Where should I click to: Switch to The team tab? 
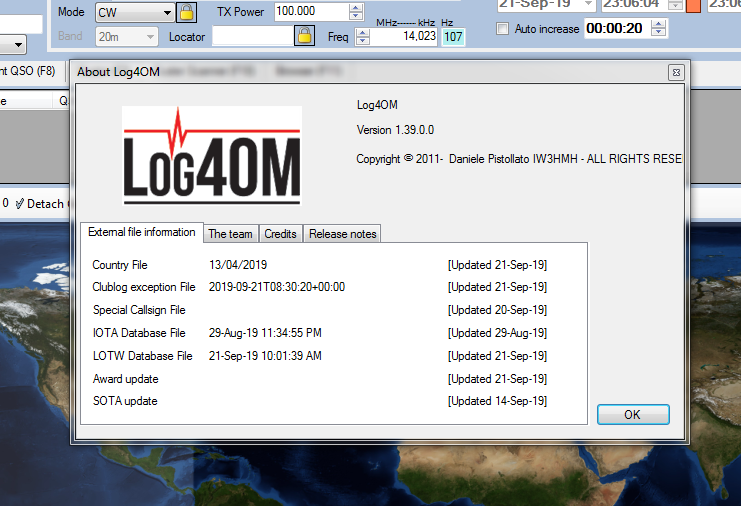tap(231, 234)
